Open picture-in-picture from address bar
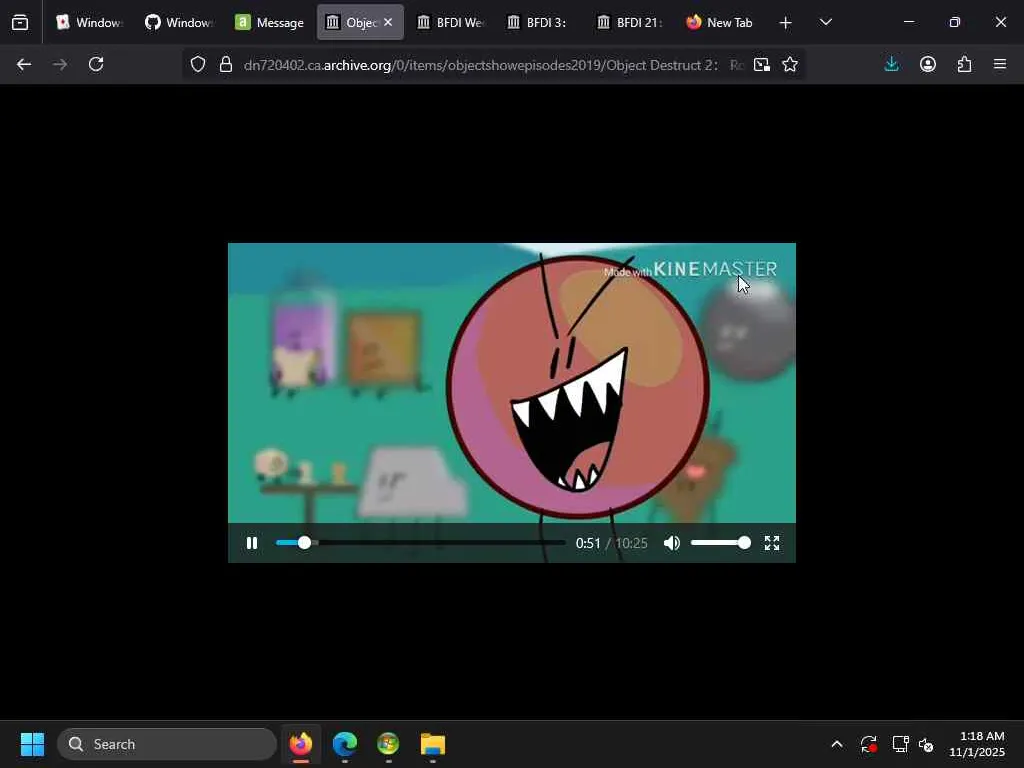 [761, 64]
